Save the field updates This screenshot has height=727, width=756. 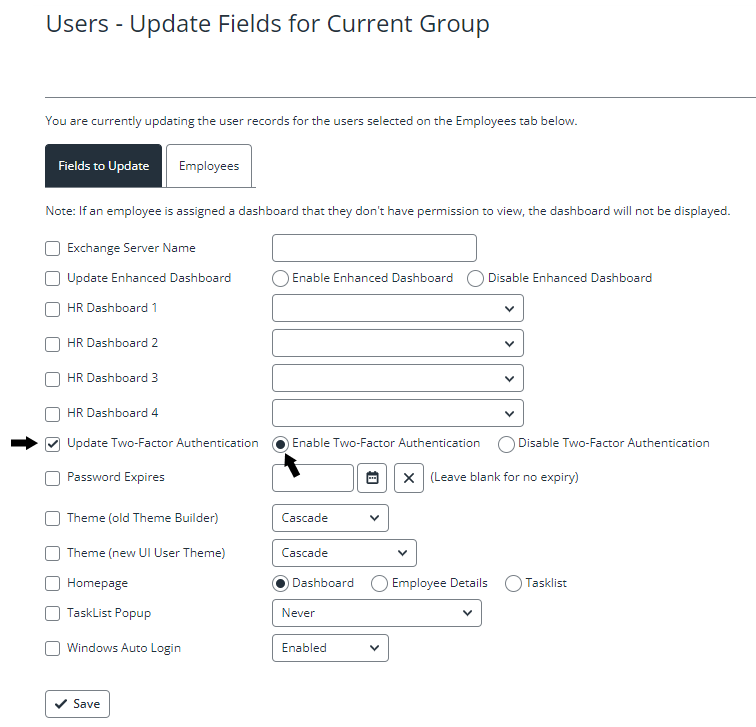[78, 704]
